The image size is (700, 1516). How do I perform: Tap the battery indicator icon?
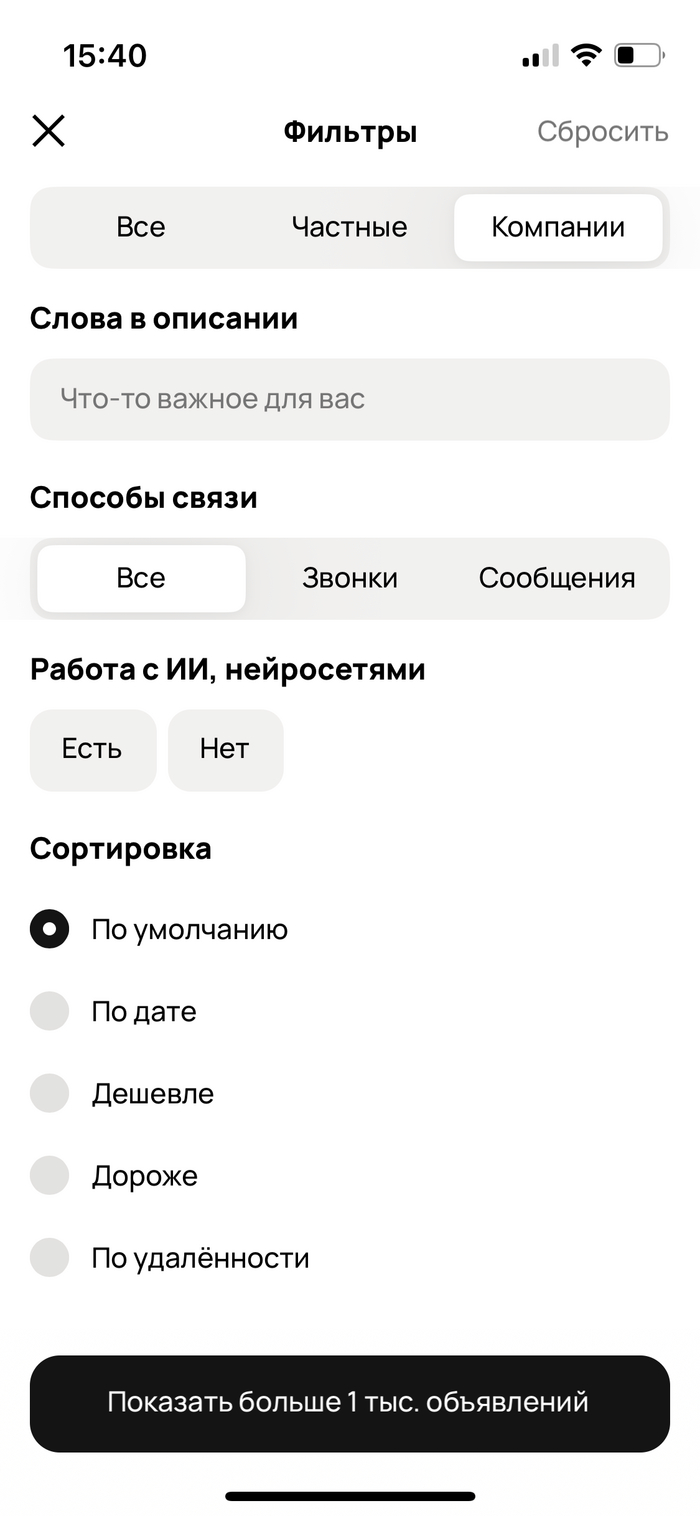point(639,55)
